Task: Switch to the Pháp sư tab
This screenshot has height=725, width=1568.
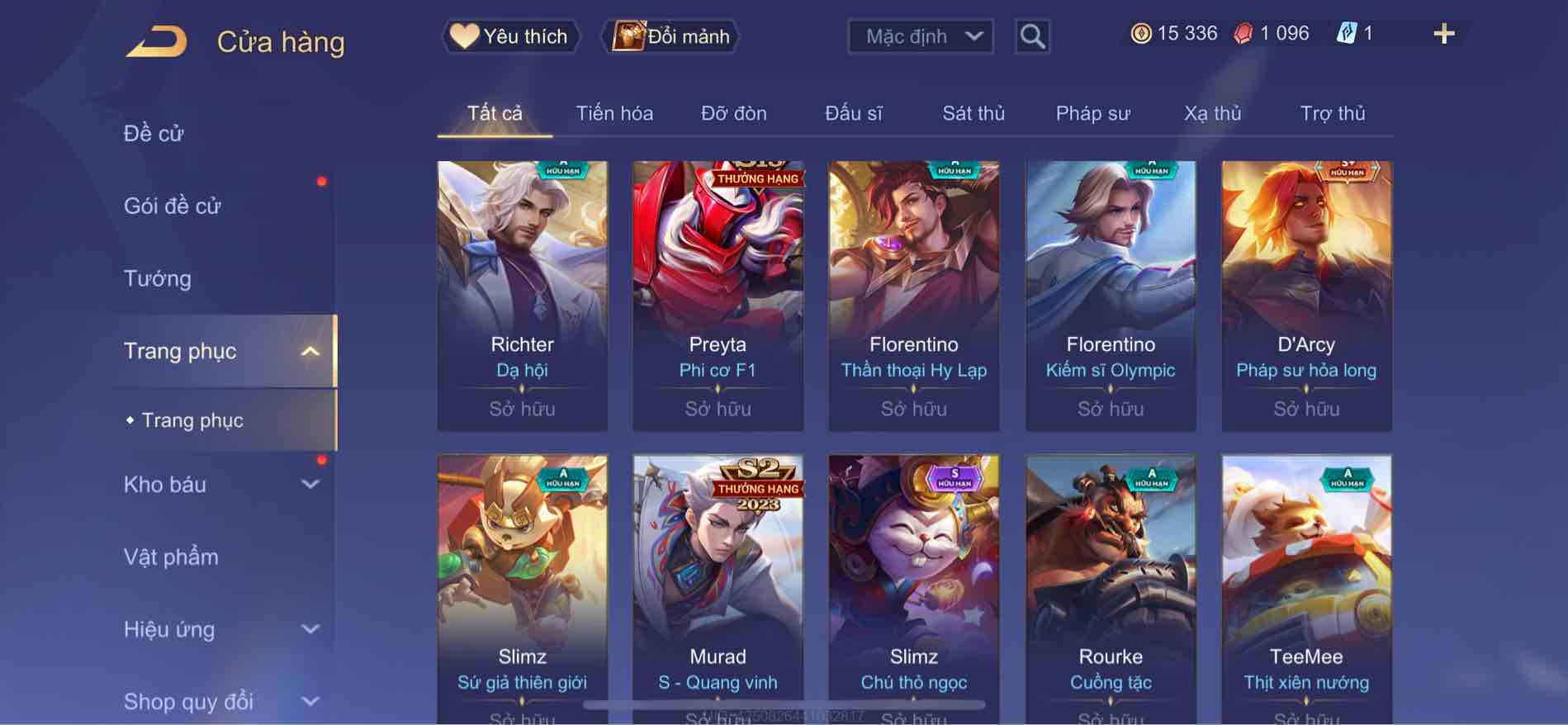Action: click(1092, 113)
